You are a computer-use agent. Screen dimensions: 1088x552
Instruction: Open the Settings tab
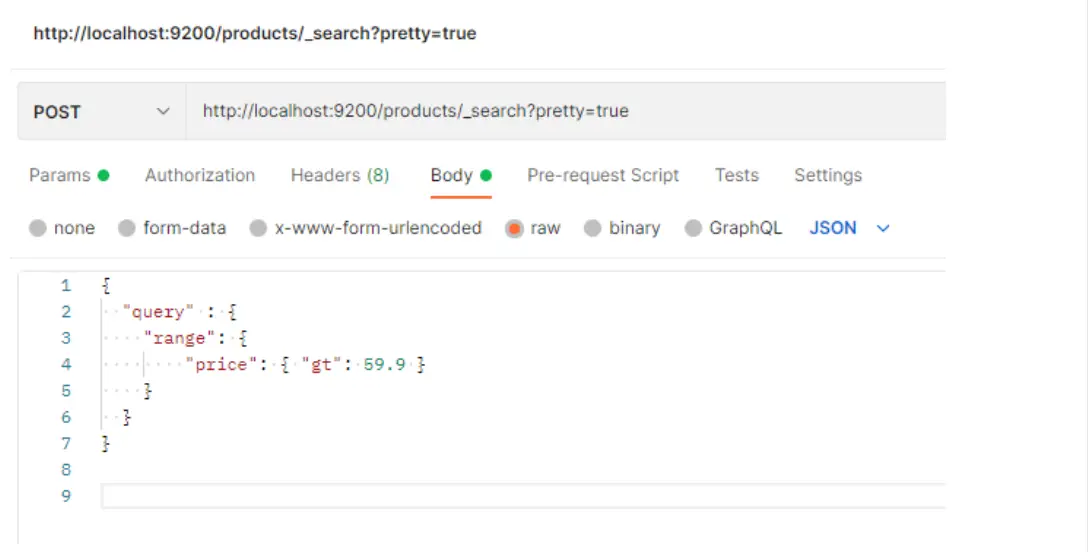tap(828, 175)
